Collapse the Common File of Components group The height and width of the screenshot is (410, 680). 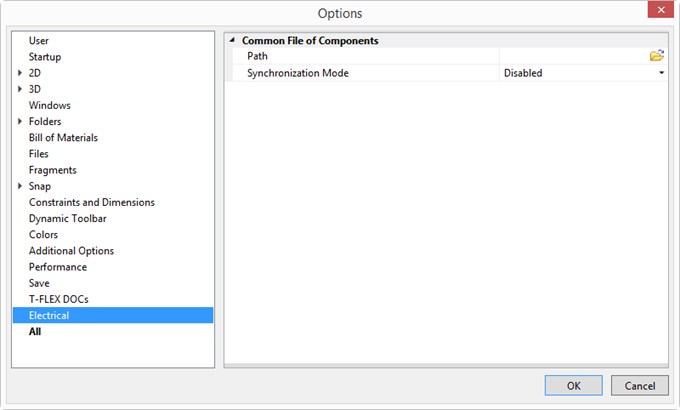tap(232, 40)
